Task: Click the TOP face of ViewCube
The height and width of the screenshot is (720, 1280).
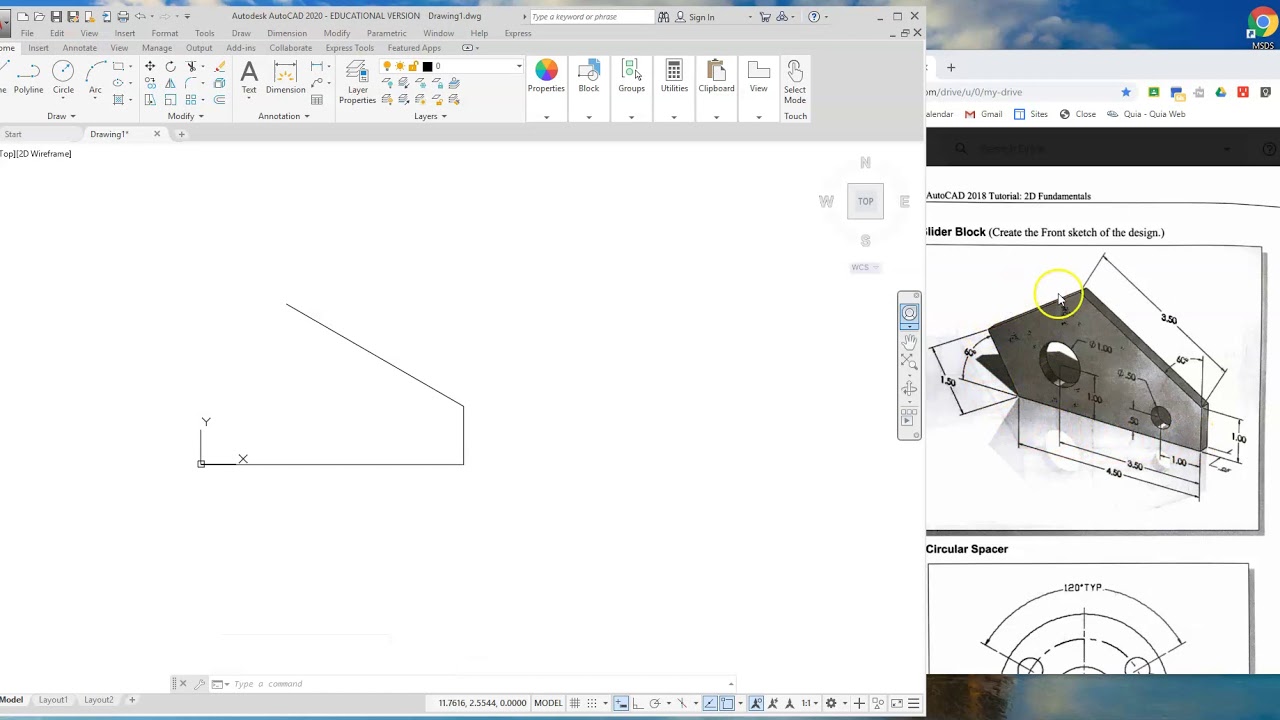Action: click(865, 201)
